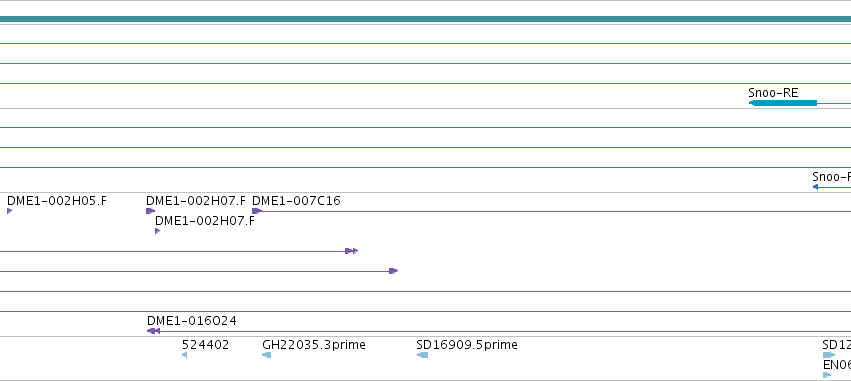Click the purple double-arrowhead glyph ending the long line

(x=352, y=251)
